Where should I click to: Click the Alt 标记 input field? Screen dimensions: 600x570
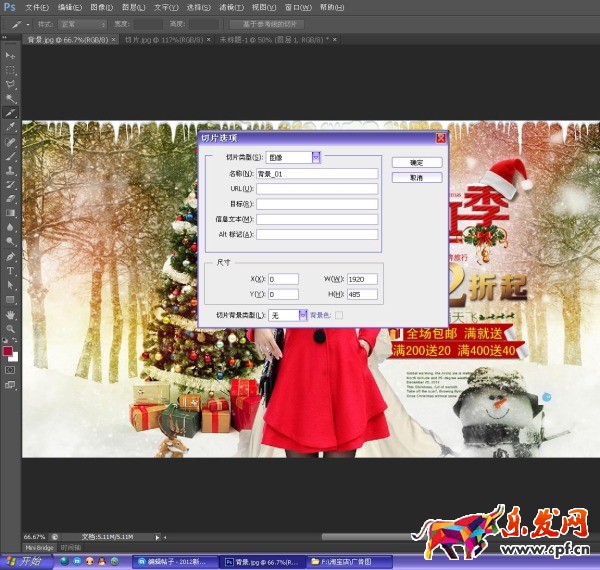pyautogui.click(x=317, y=235)
